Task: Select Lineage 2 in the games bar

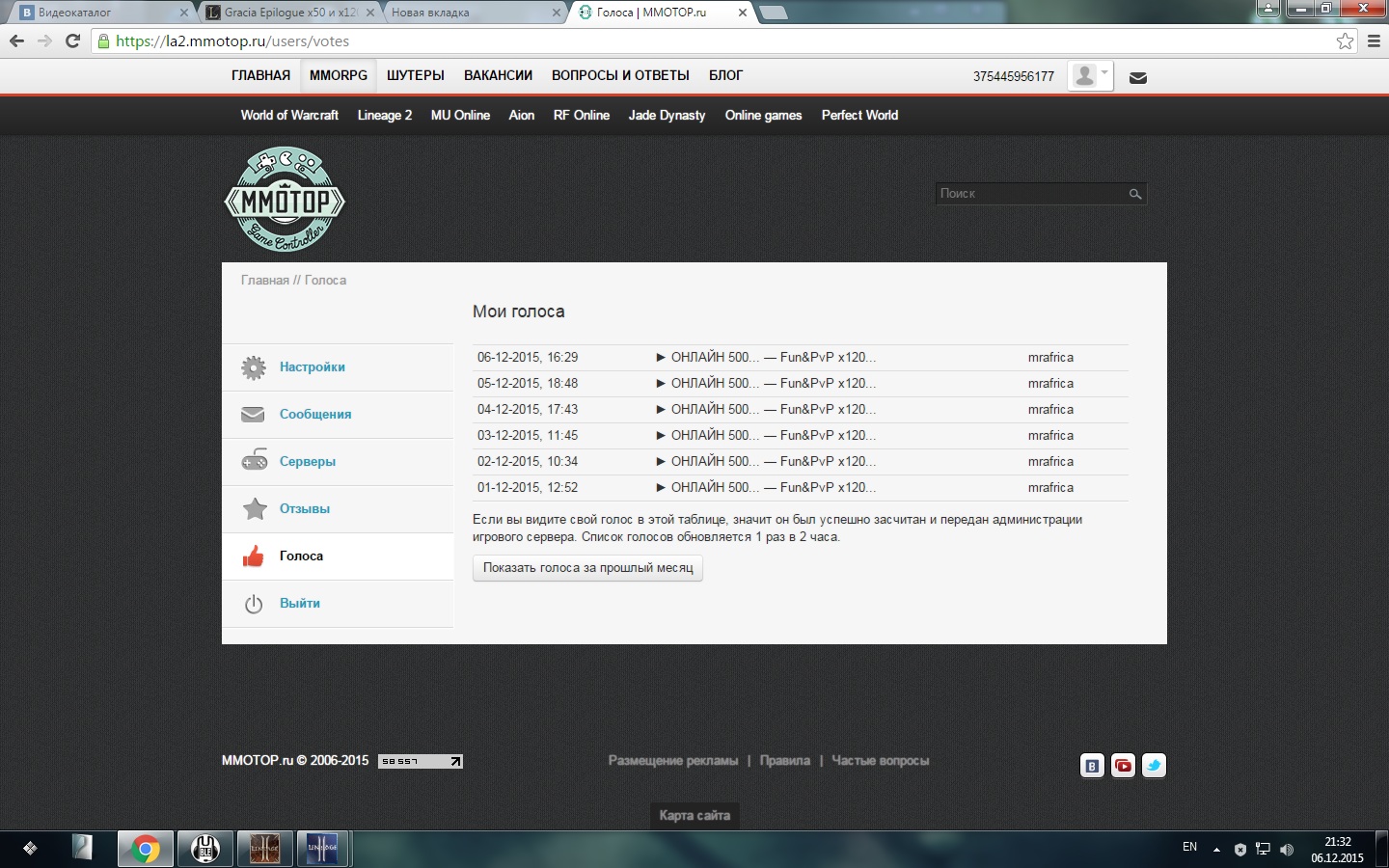Action: click(384, 115)
